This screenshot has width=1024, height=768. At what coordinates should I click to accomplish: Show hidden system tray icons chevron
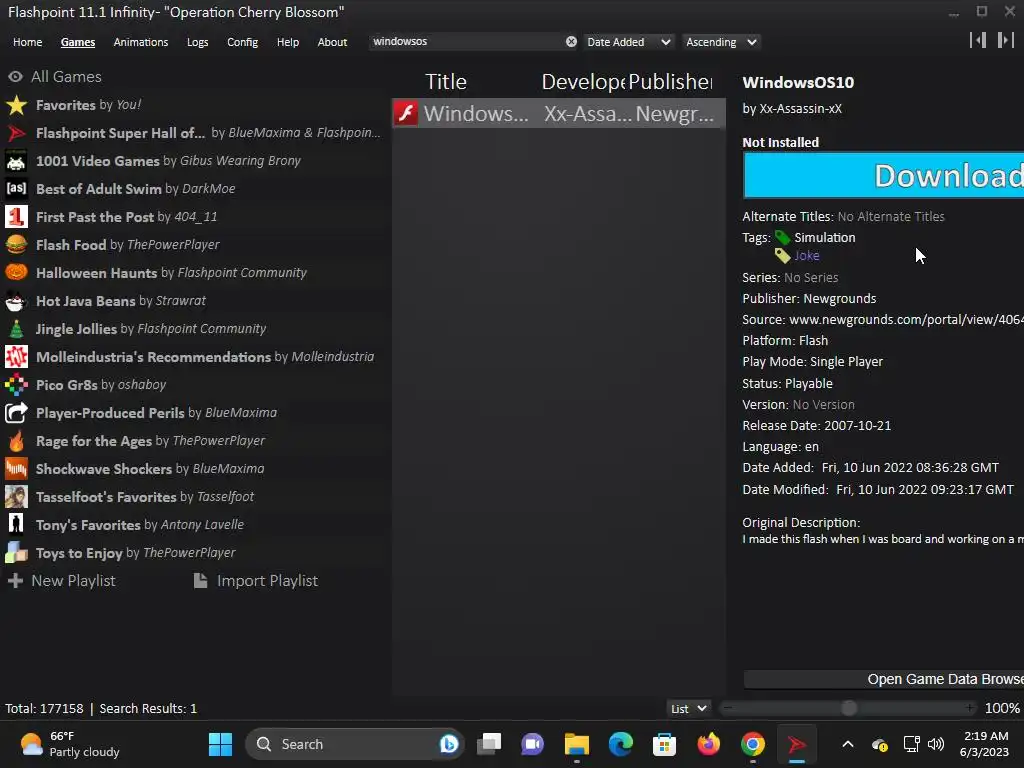pyautogui.click(x=848, y=744)
